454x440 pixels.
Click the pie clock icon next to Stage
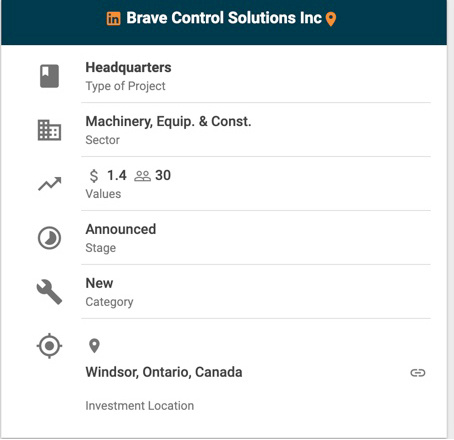(x=49, y=238)
